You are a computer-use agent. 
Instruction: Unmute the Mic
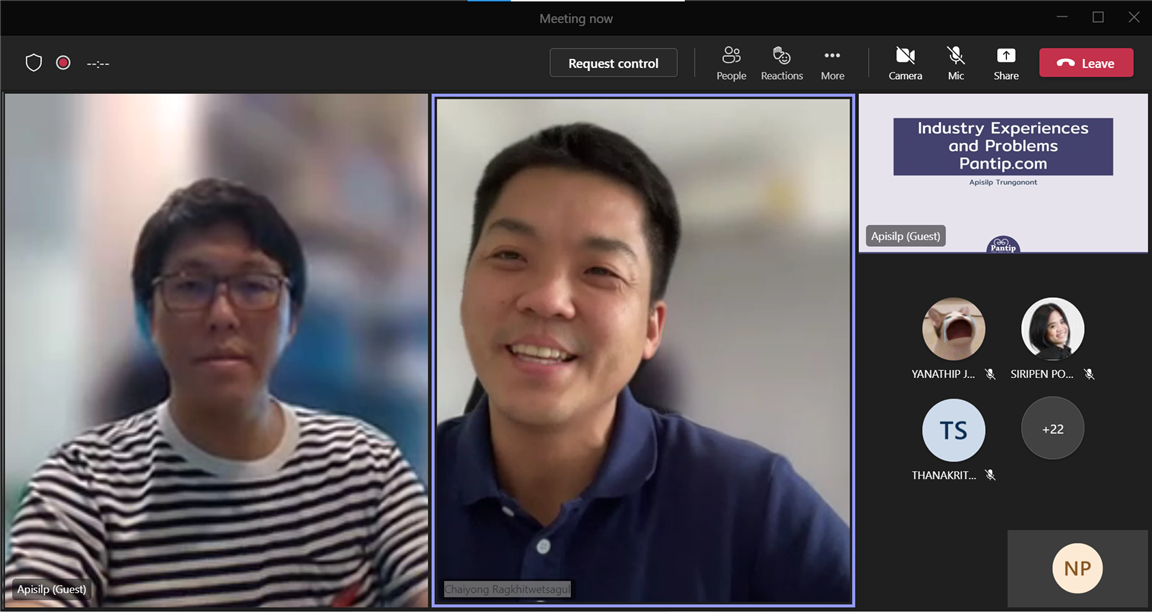click(956, 63)
